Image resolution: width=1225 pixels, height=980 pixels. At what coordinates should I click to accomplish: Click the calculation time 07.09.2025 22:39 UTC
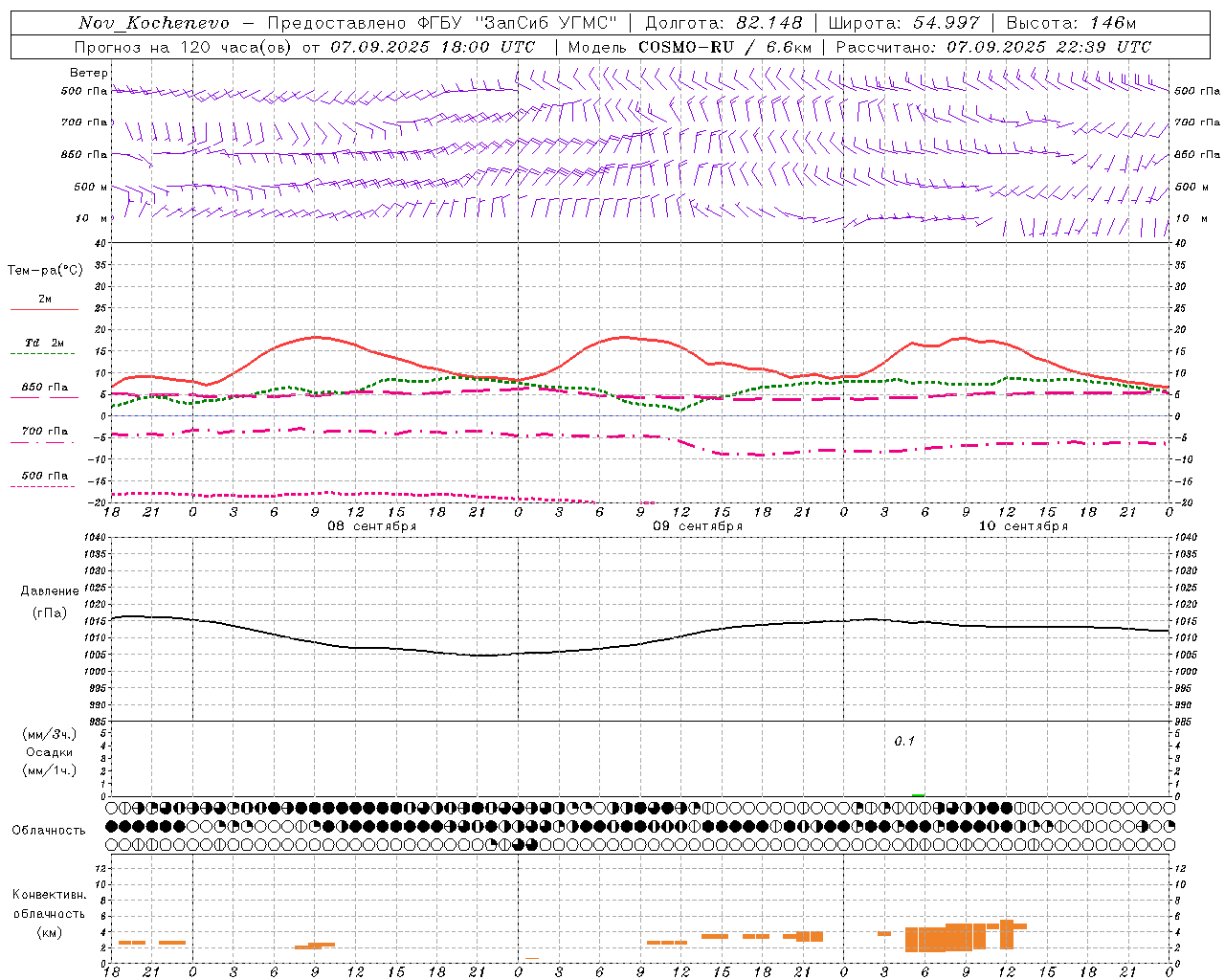click(1049, 47)
